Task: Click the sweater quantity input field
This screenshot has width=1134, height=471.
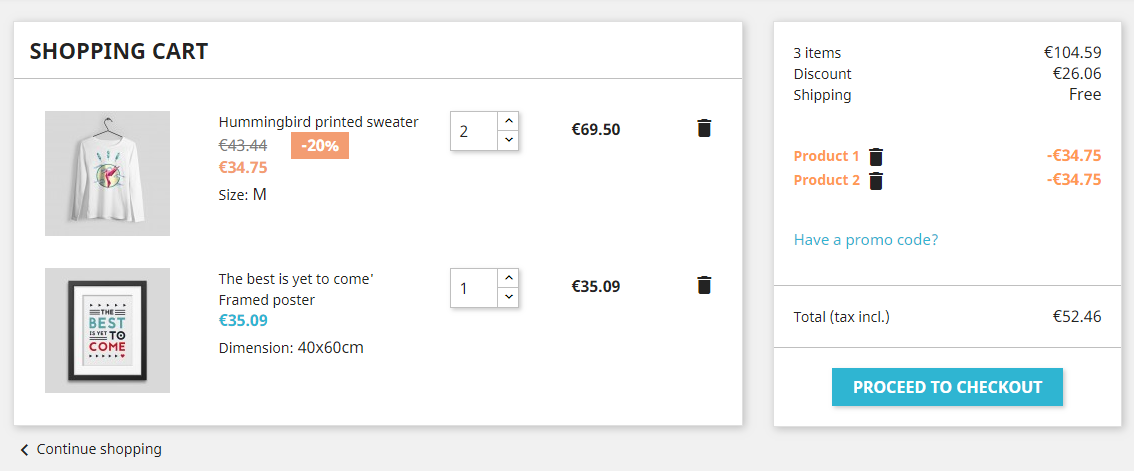Action: pos(474,131)
